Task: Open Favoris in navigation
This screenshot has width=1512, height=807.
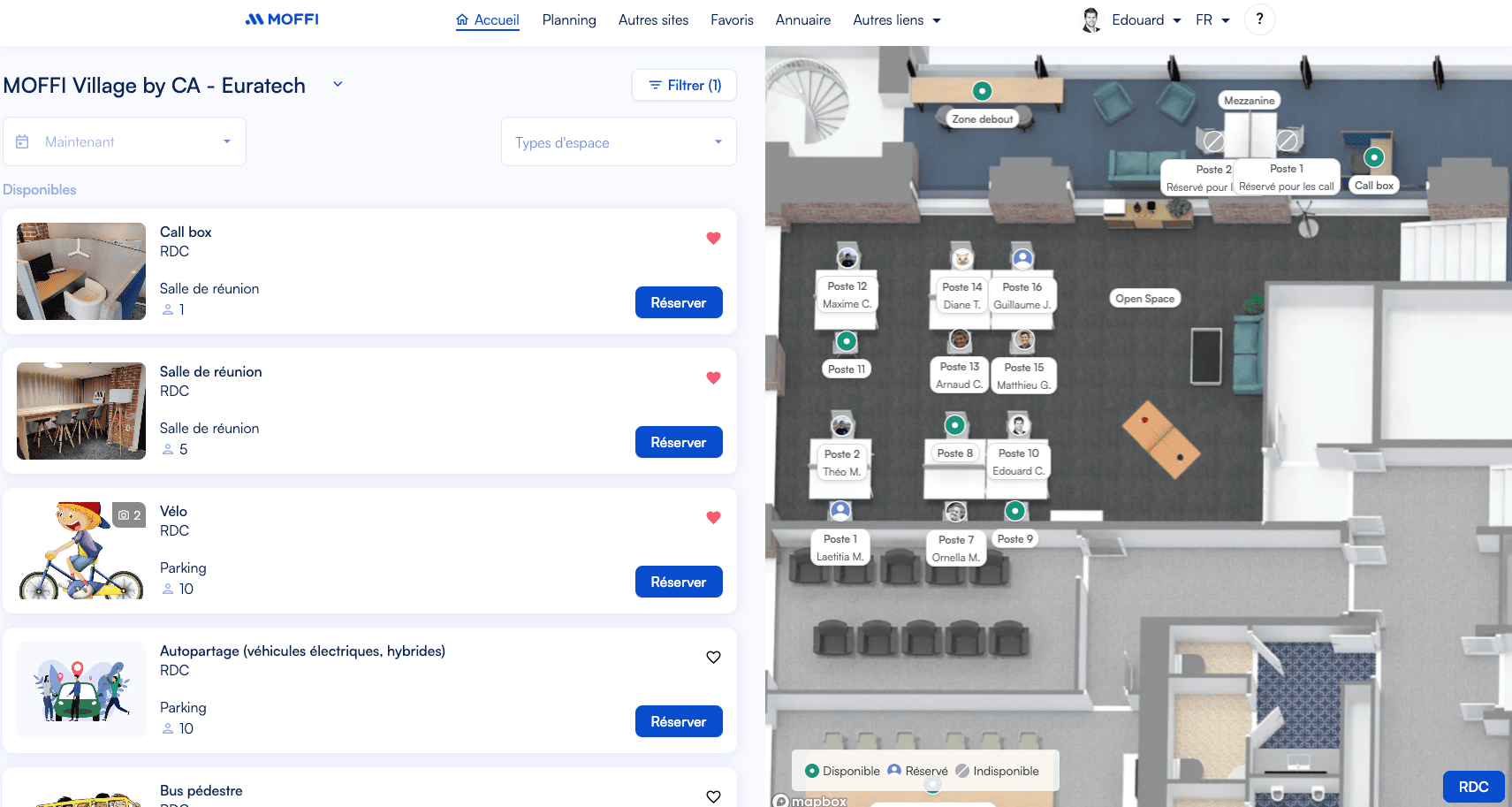Action: 732,19
